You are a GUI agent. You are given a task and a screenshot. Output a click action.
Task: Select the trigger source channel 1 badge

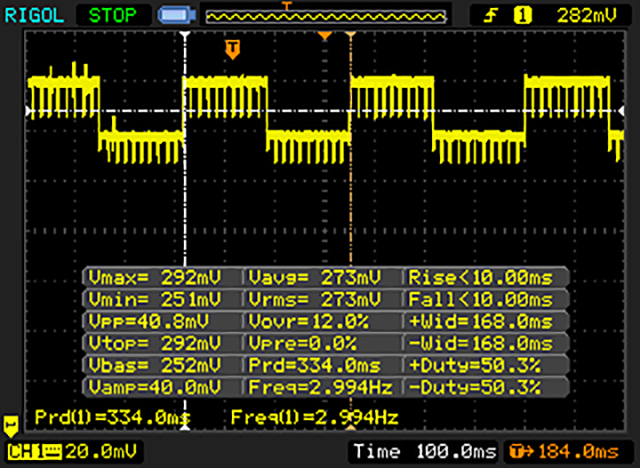[522, 16]
